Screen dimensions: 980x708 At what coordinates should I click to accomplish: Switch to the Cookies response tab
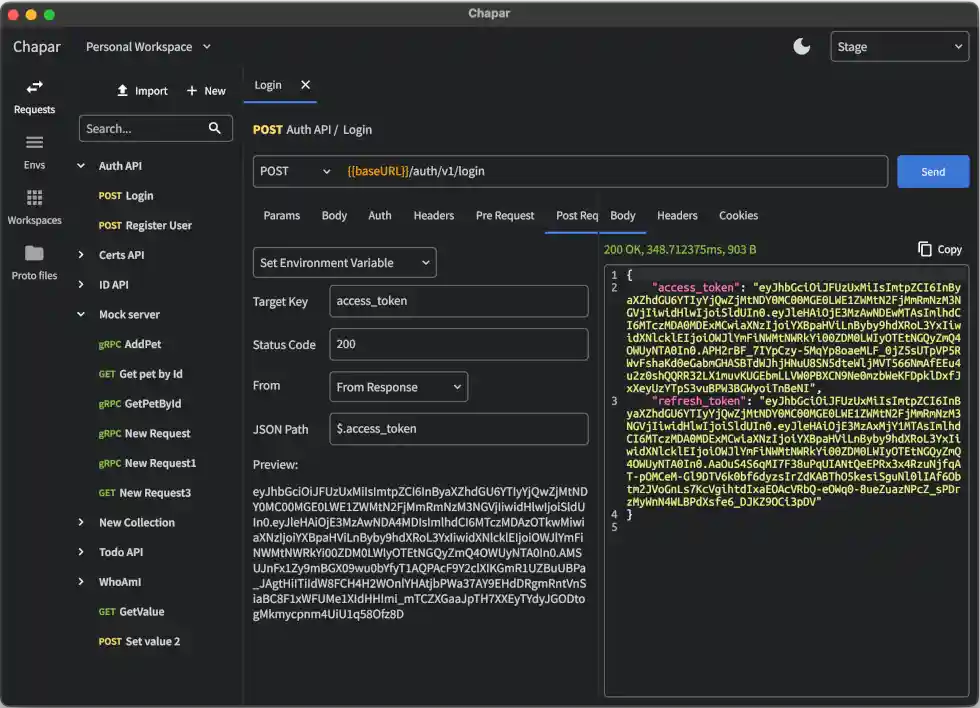click(738, 215)
